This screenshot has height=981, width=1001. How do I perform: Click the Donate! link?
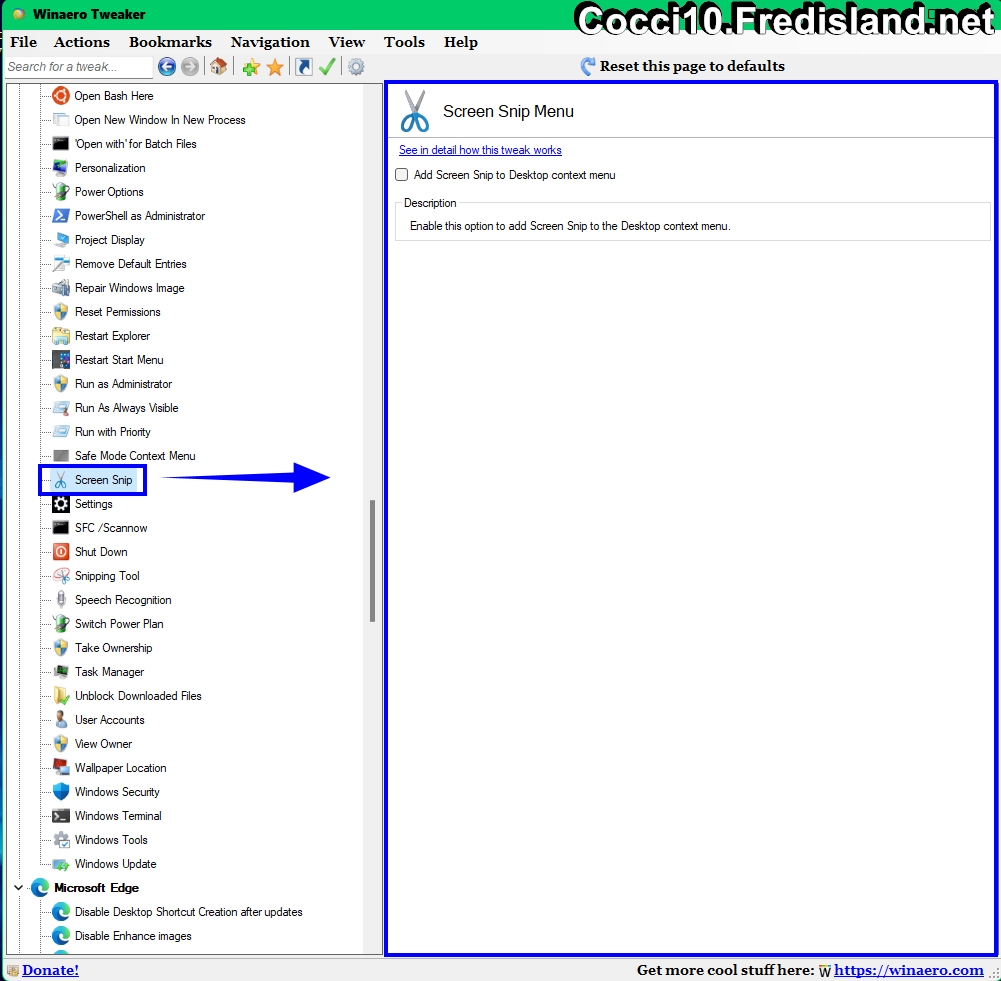pyautogui.click(x=50, y=970)
